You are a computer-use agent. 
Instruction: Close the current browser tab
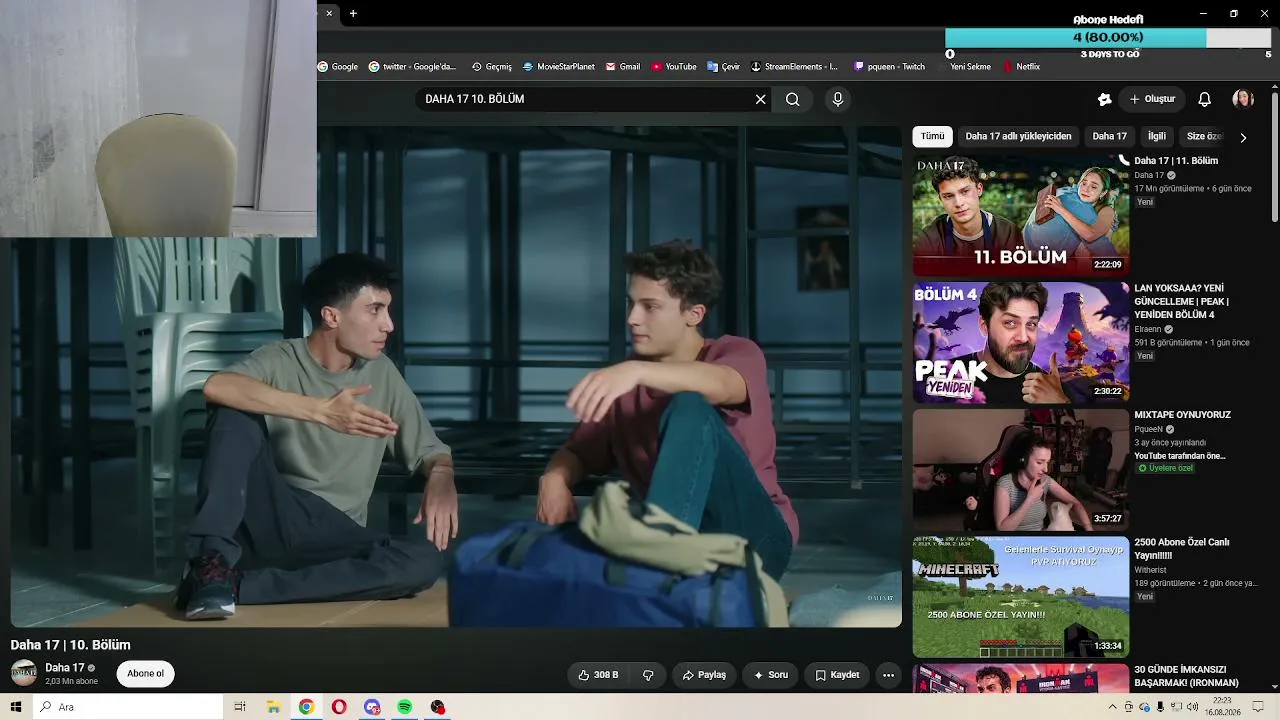tap(329, 13)
